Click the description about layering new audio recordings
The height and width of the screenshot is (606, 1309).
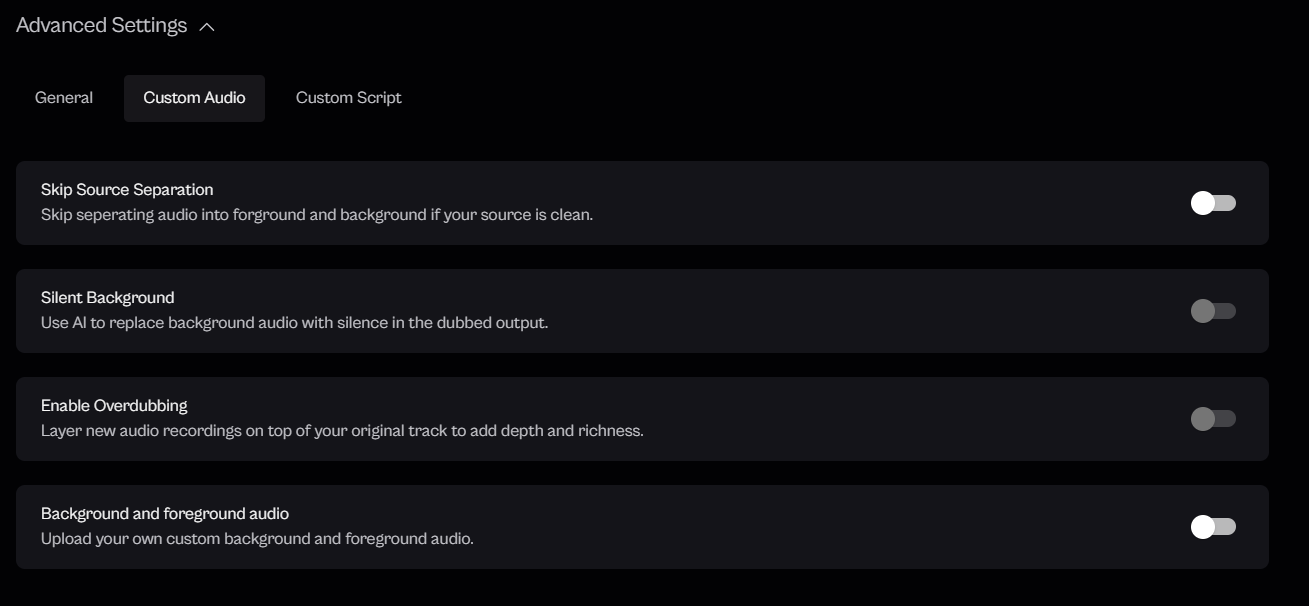coord(342,431)
